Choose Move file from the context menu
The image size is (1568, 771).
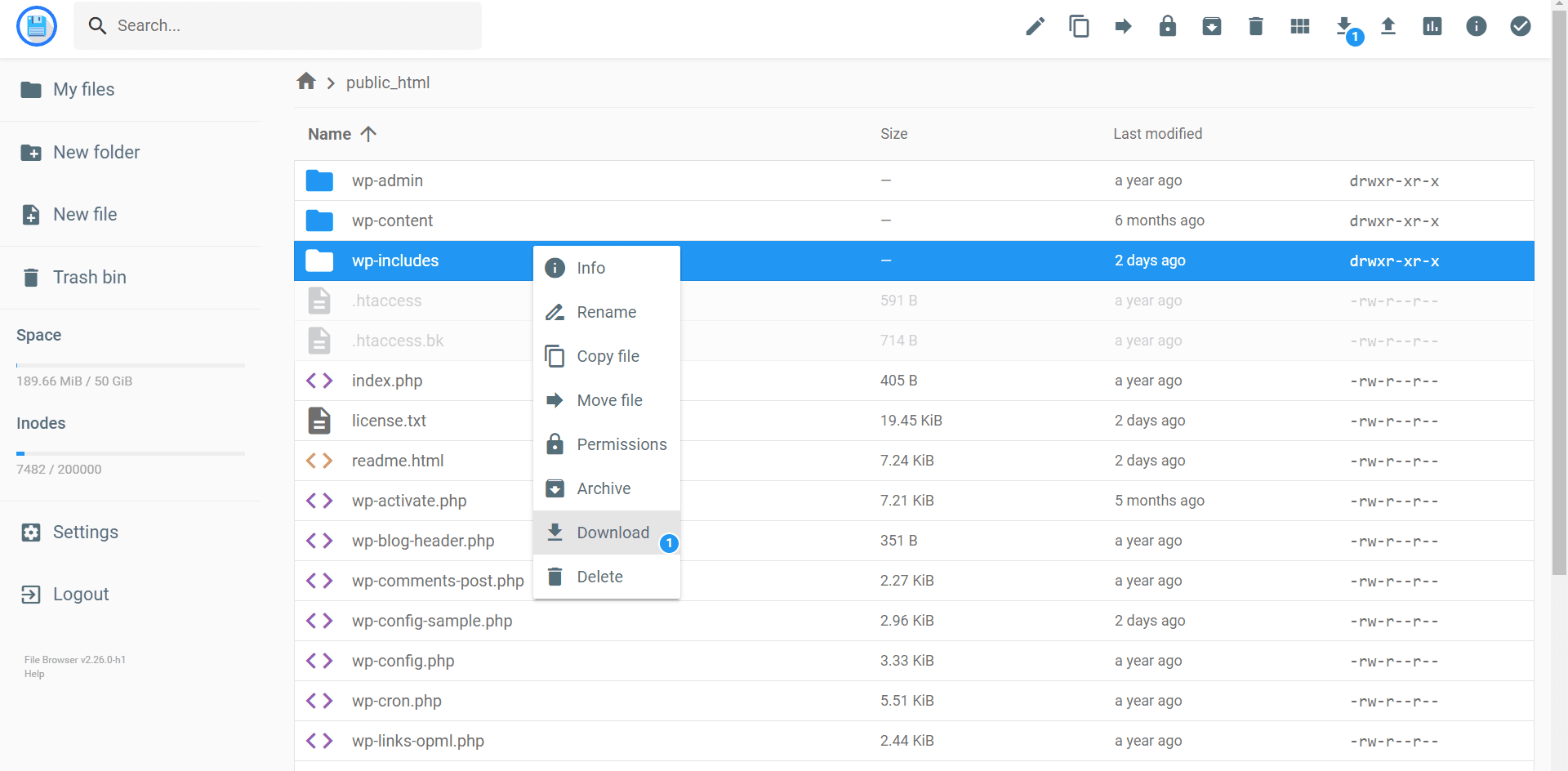tap(608, 400)
